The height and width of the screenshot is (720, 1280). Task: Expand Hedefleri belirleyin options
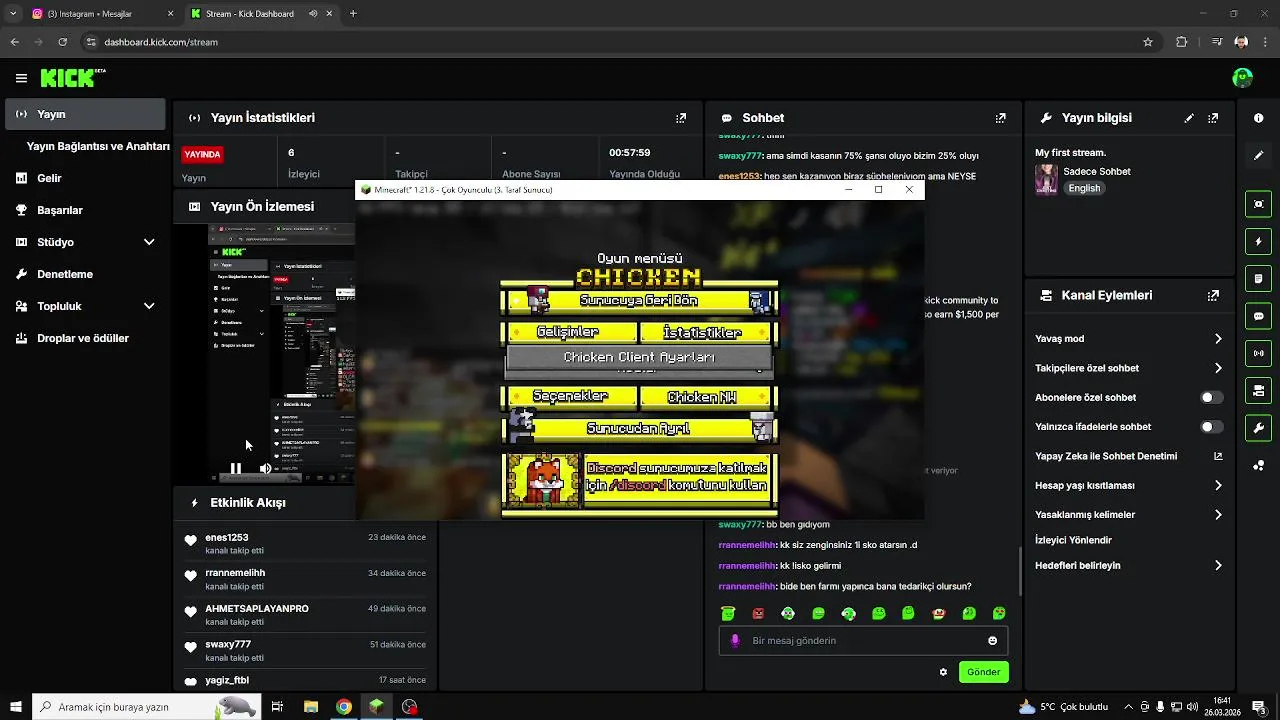[x=1218, y=566]
